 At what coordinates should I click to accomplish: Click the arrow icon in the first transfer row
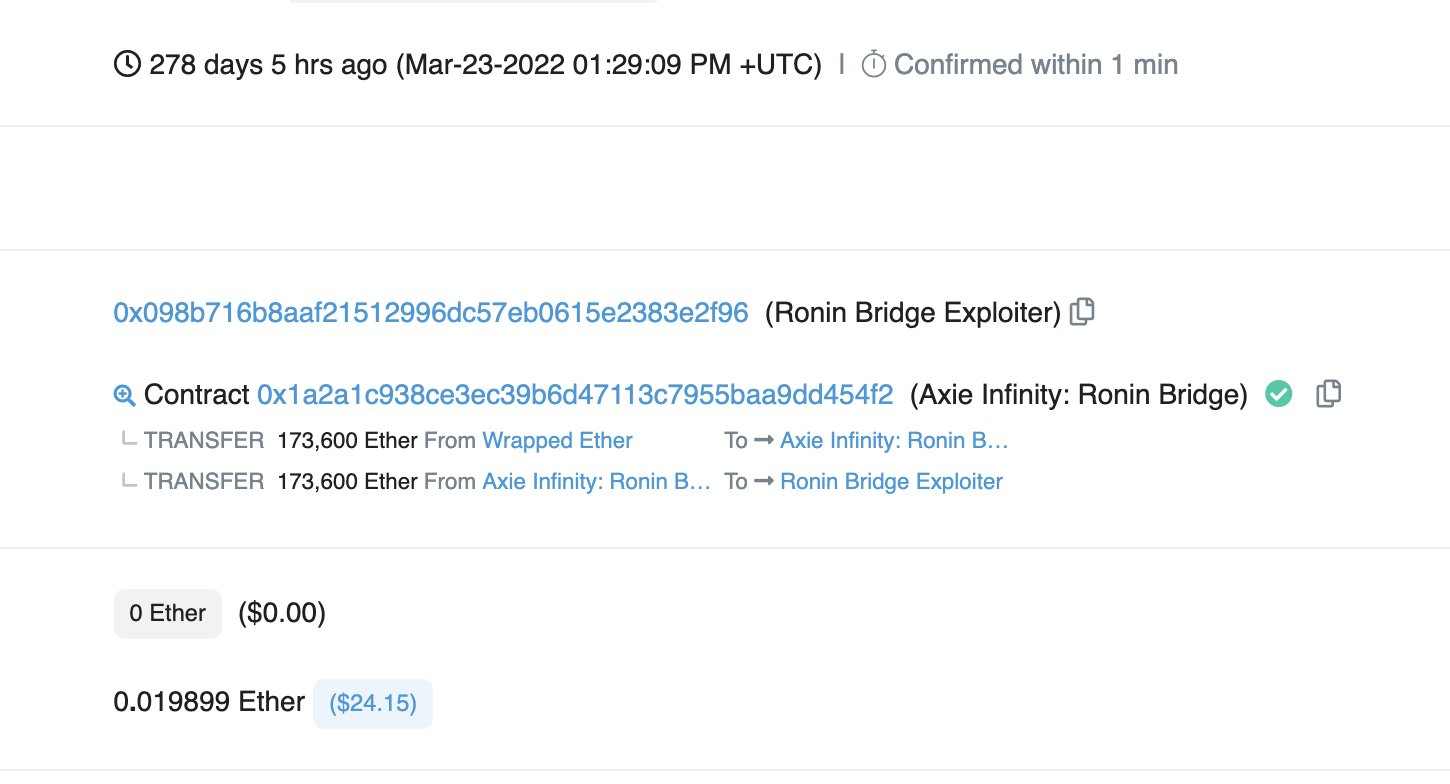tap(764, 441)
